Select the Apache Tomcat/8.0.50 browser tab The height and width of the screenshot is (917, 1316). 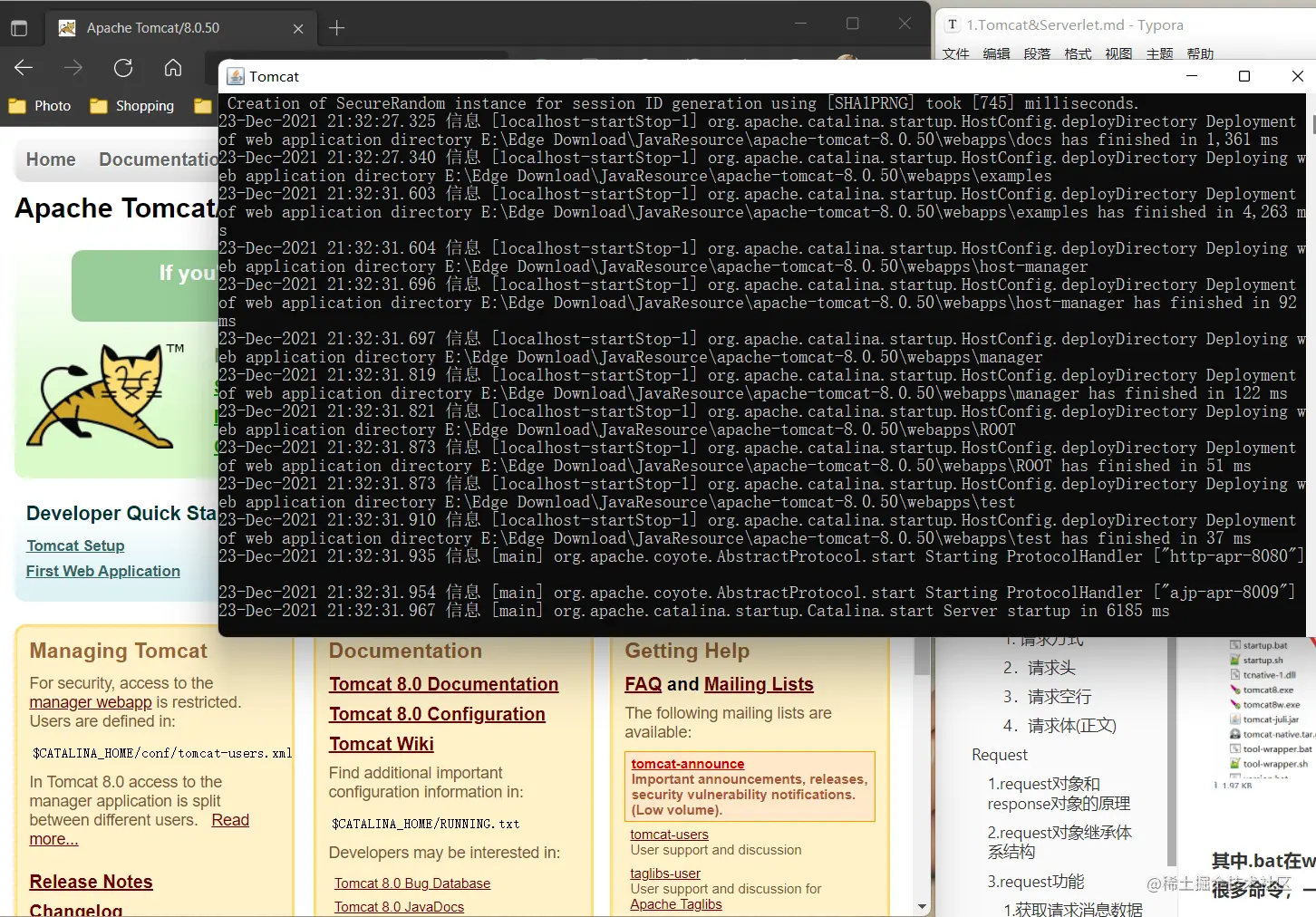pos(180,28)
